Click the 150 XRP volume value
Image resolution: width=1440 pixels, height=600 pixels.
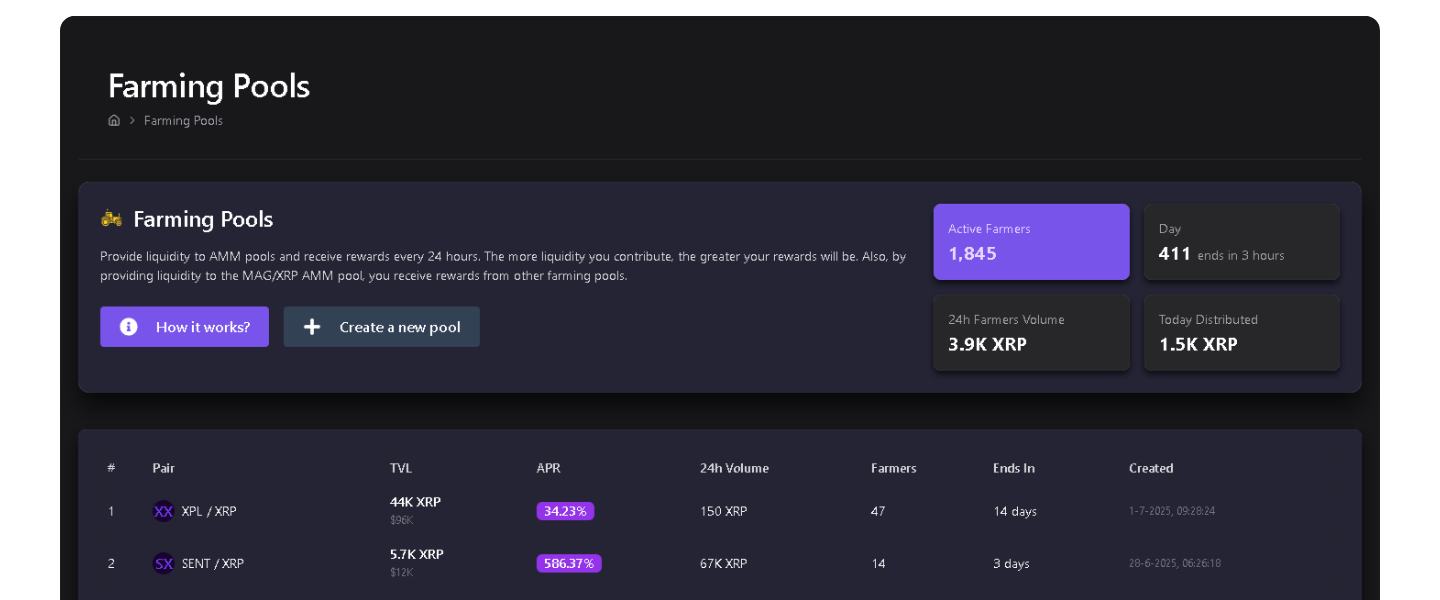[723, 511]
